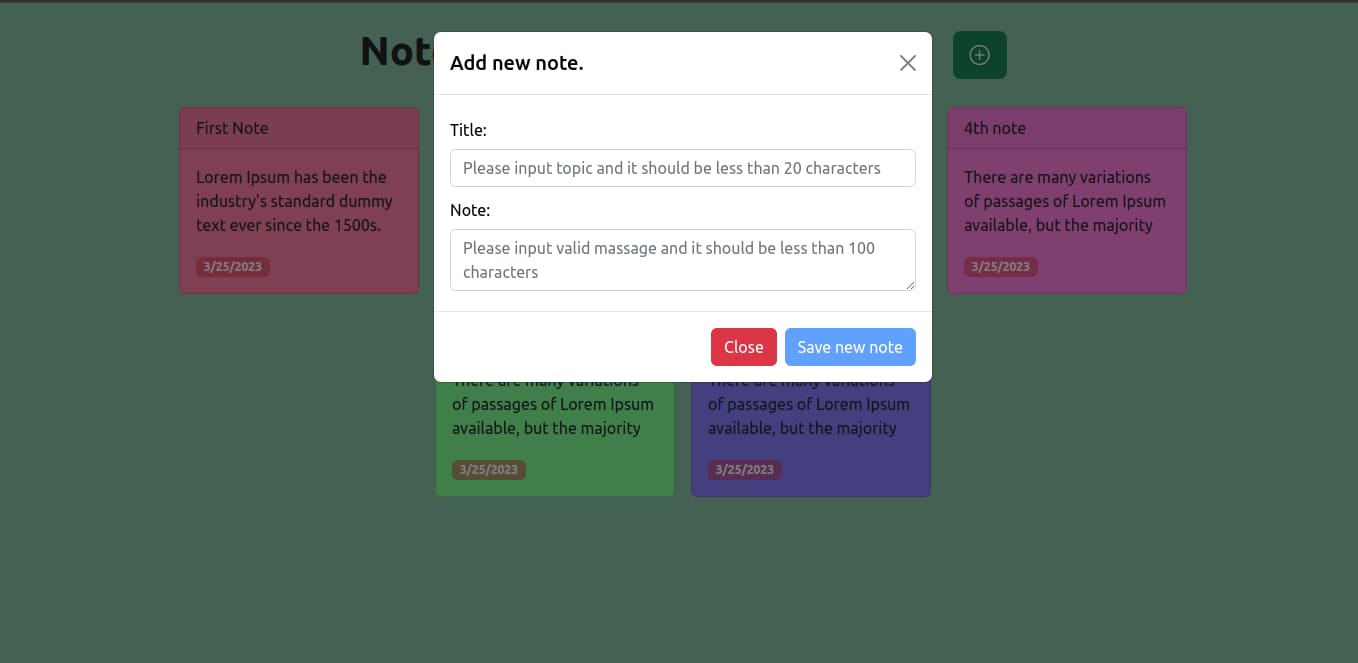1358x663 pixels.
Task: Click the textarea resize handle
Action: [x=911, y=287]
